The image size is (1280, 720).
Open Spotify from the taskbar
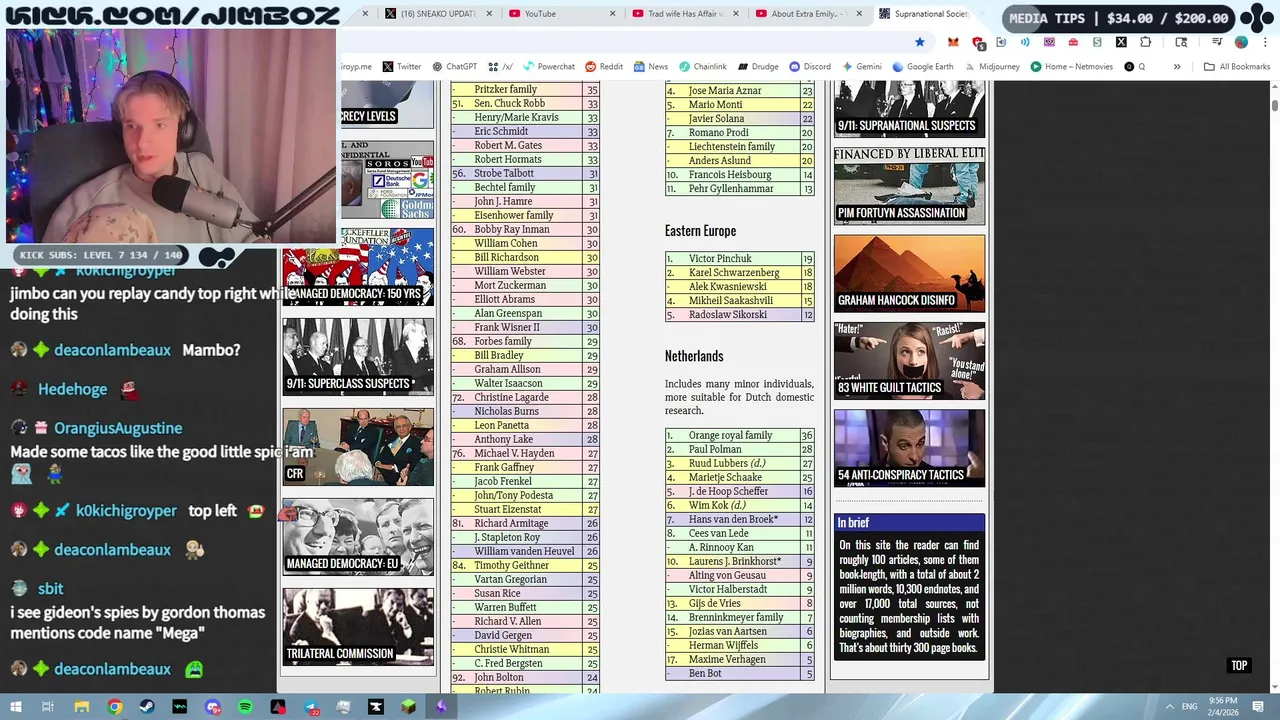pyautogui.click(x=245, y=707)
